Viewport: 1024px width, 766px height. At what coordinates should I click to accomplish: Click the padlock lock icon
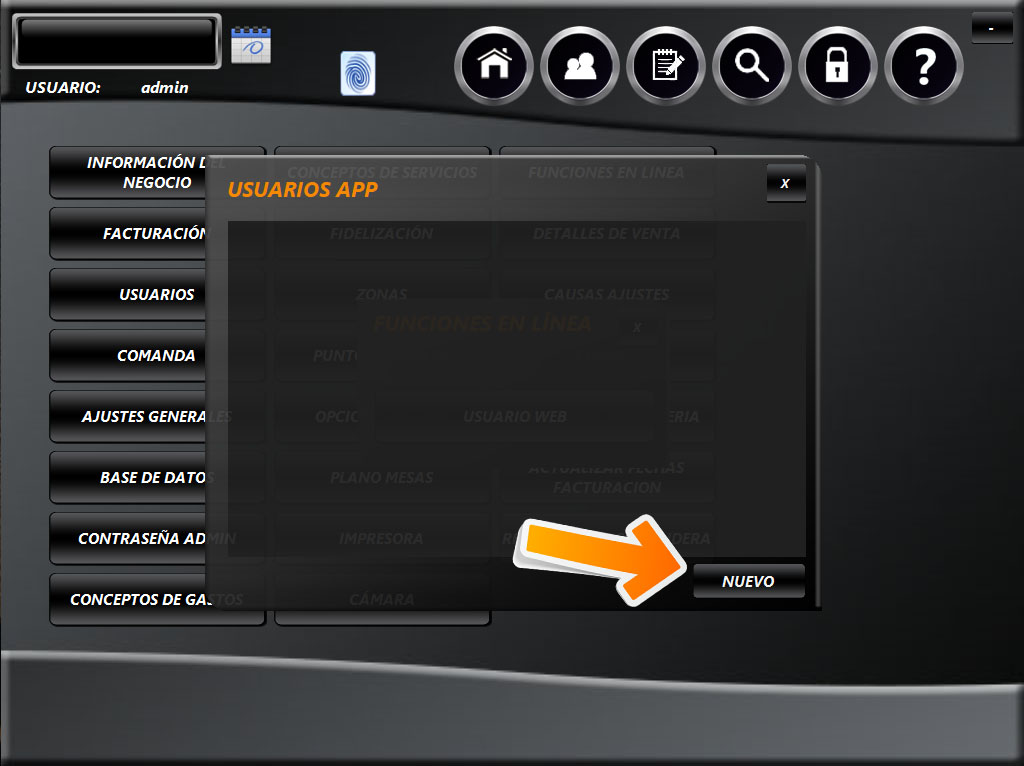[838, 66]
